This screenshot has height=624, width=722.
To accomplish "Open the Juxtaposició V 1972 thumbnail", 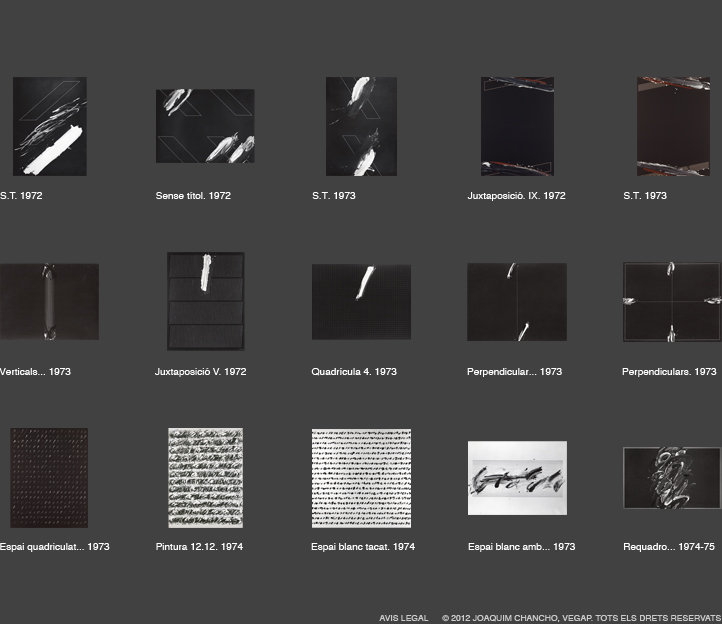I will coord(205,301).
